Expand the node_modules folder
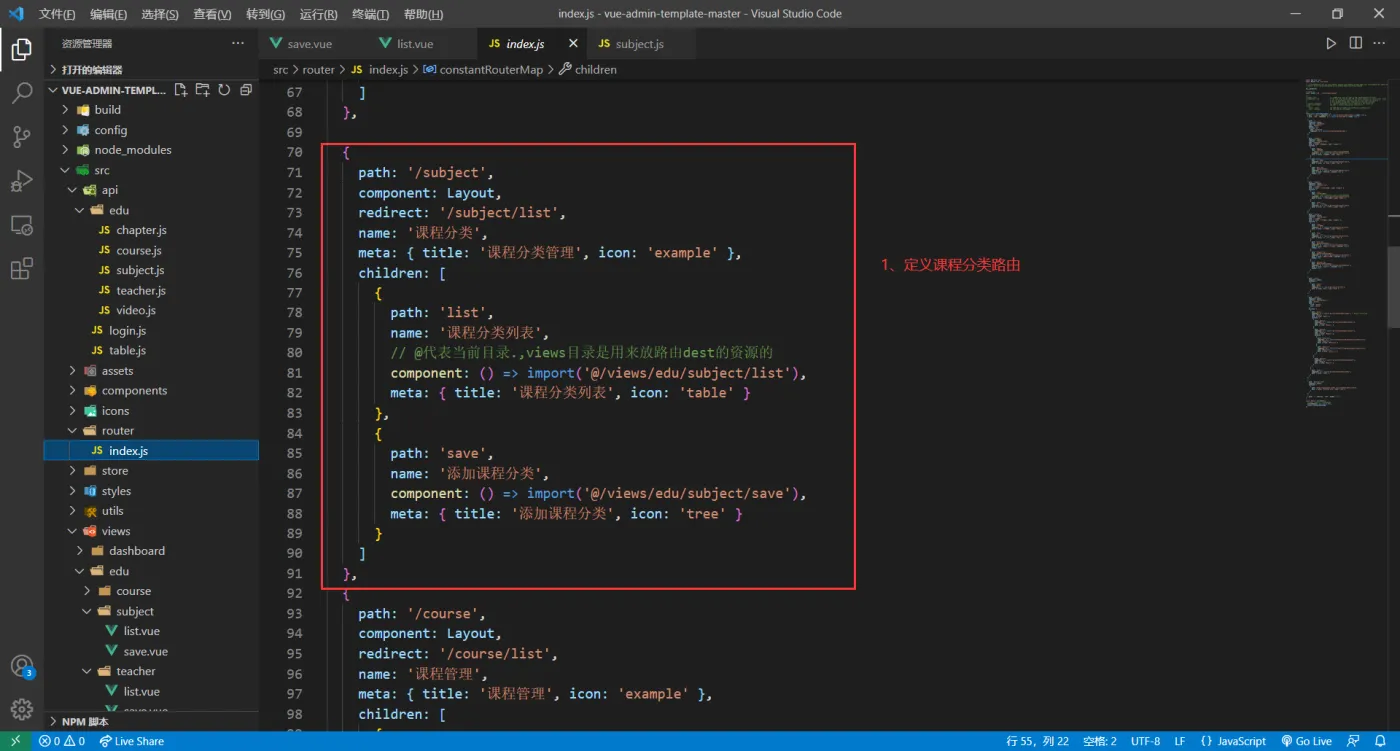Image resolution: width=1400 pixels, height=751 pixels. point(151,150)
